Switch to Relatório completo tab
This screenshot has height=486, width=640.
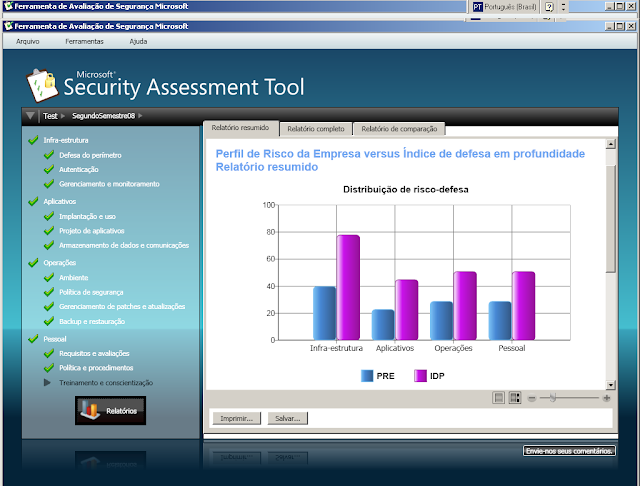click(x=316, y=129)
